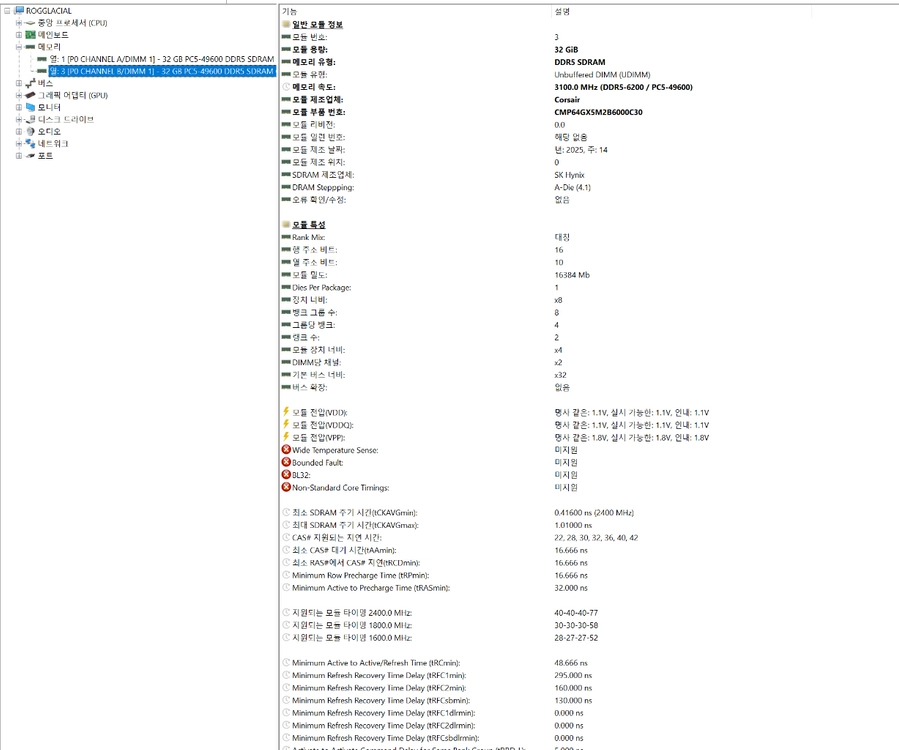Screen dimensions: 899x750
Task: Expand the 버스 tree node
Action: (x=19, y=83)
